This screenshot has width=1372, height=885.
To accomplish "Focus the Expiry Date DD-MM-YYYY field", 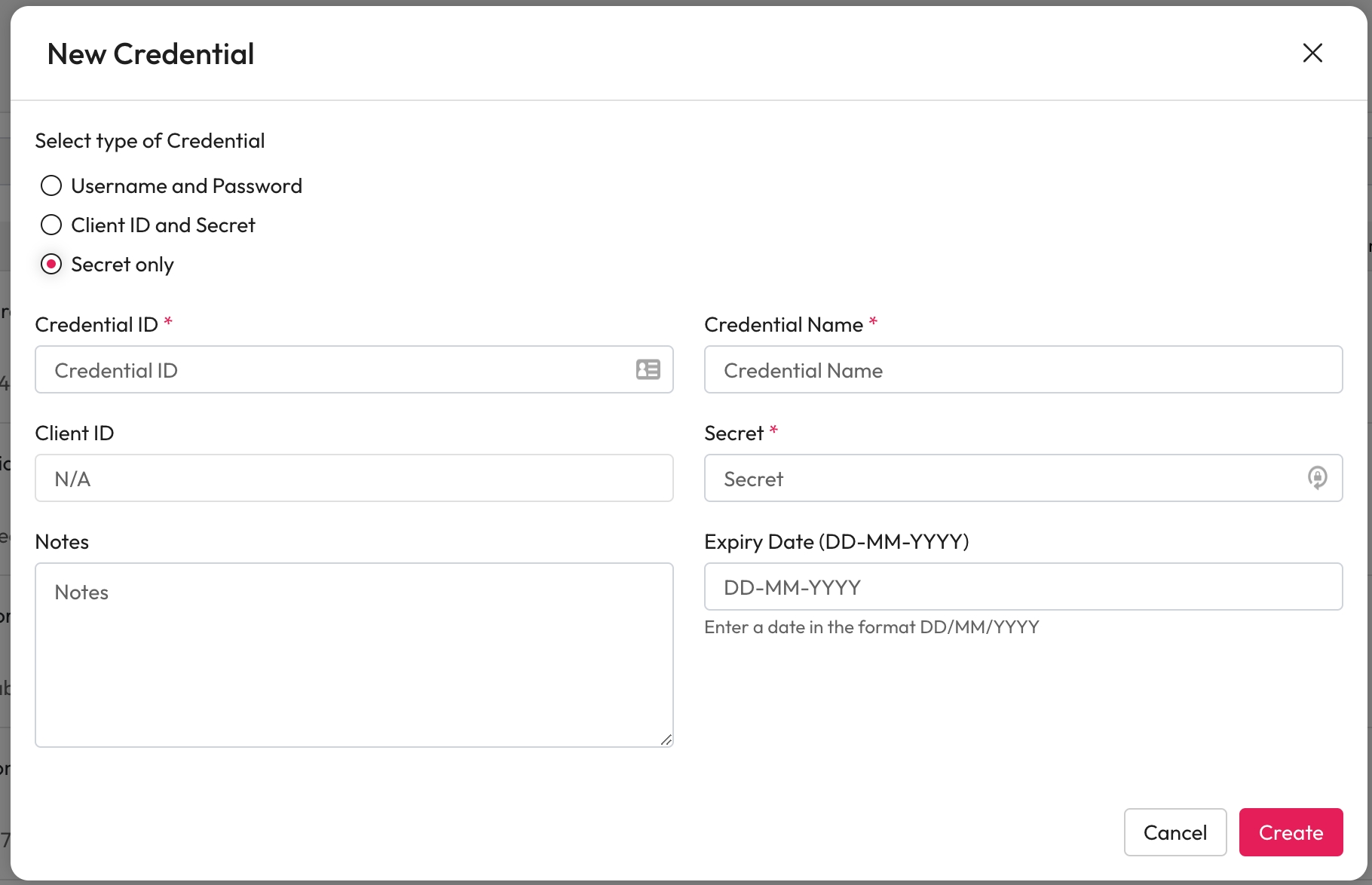I will click(1022, 586).
